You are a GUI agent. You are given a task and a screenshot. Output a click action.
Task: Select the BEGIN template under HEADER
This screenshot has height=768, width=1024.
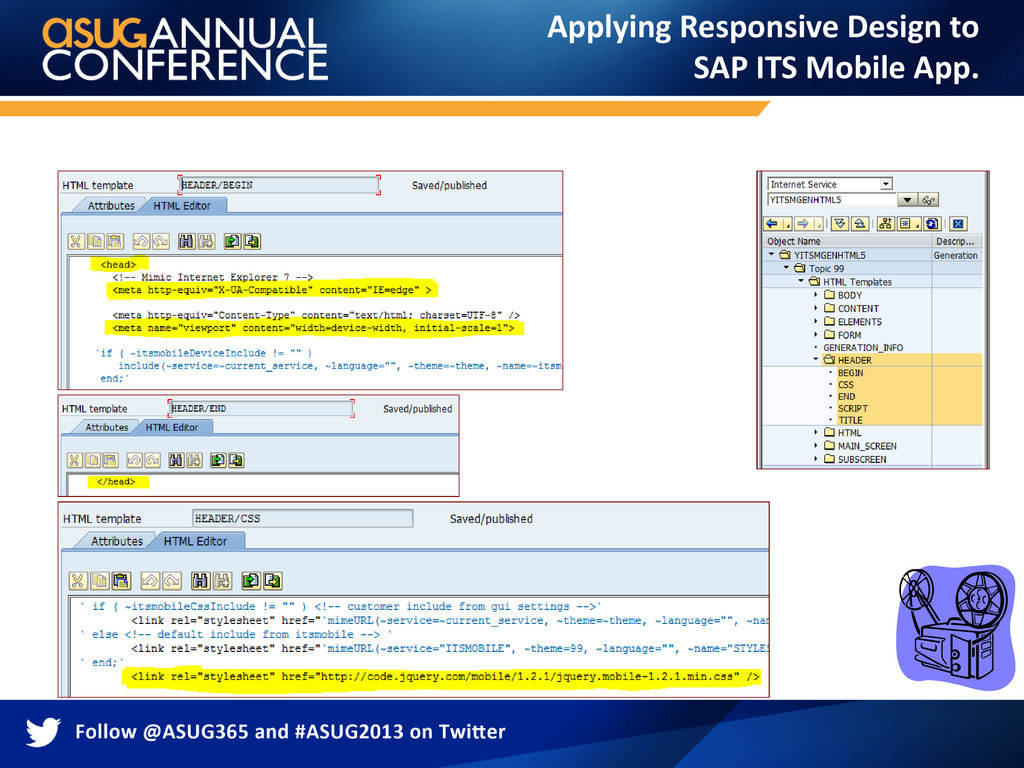[x=850, y=373]
